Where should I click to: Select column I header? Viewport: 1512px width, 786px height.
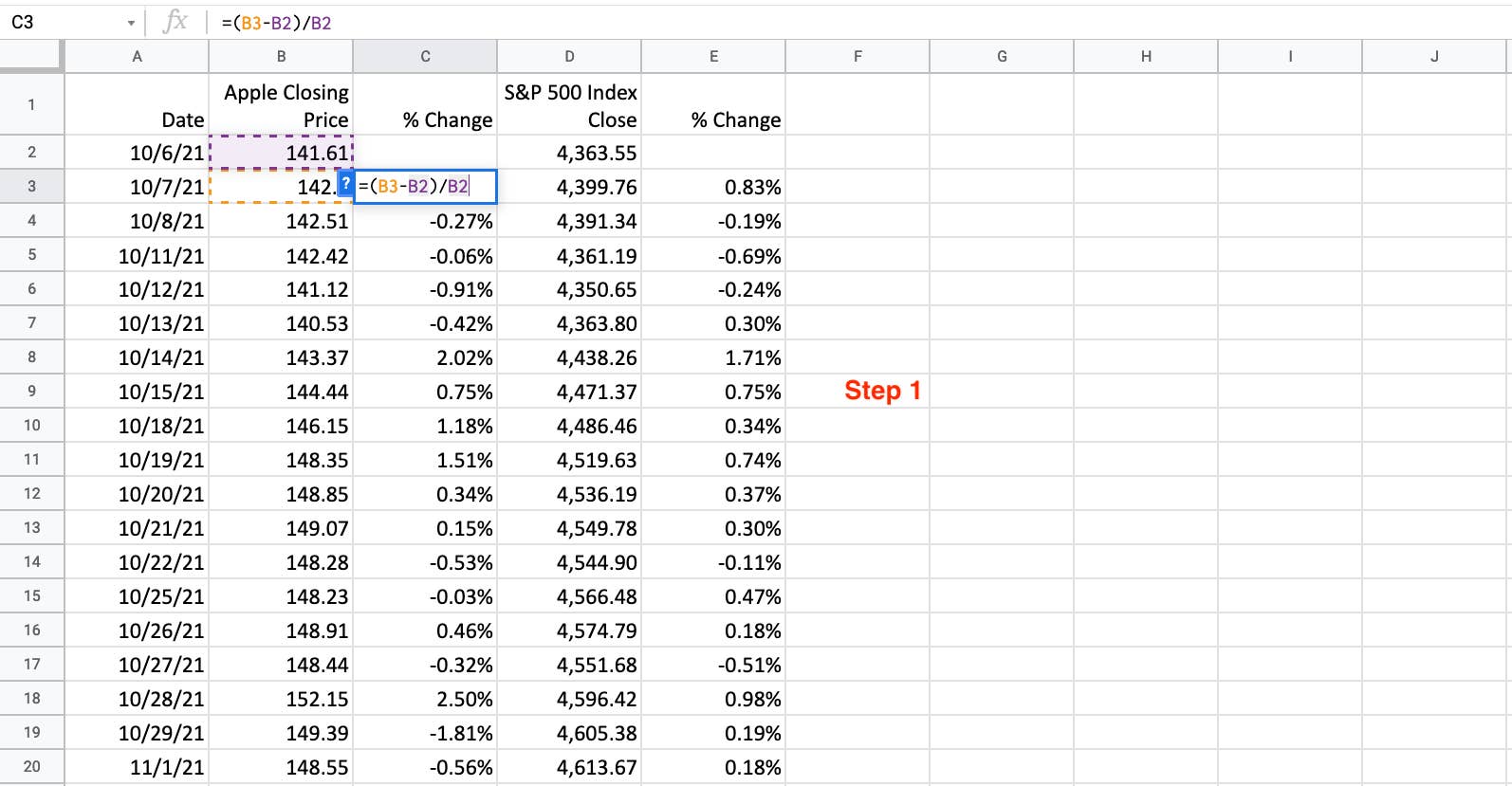tap(1290, 57)
